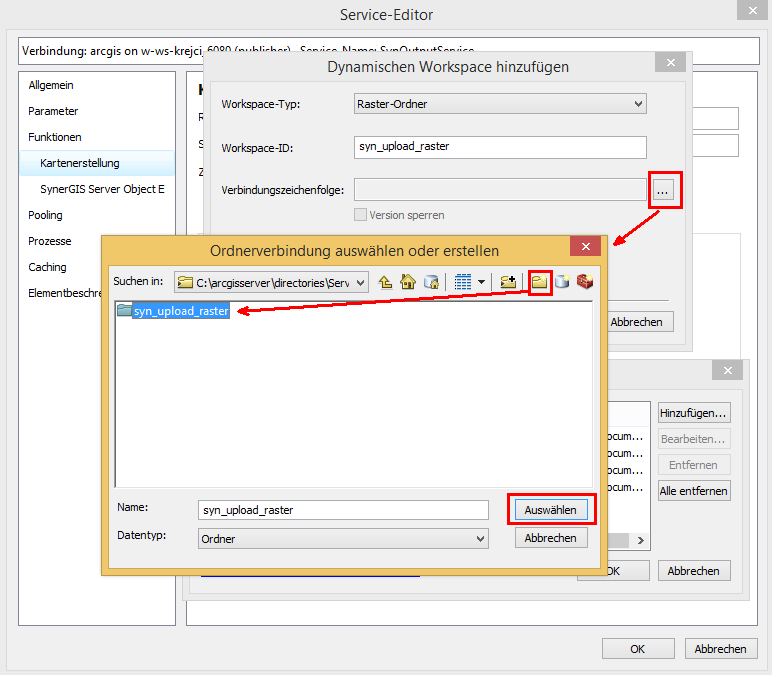This screenshot has width=772, height=675.
Task: Go to home folder icon
Action: point(408,282)
